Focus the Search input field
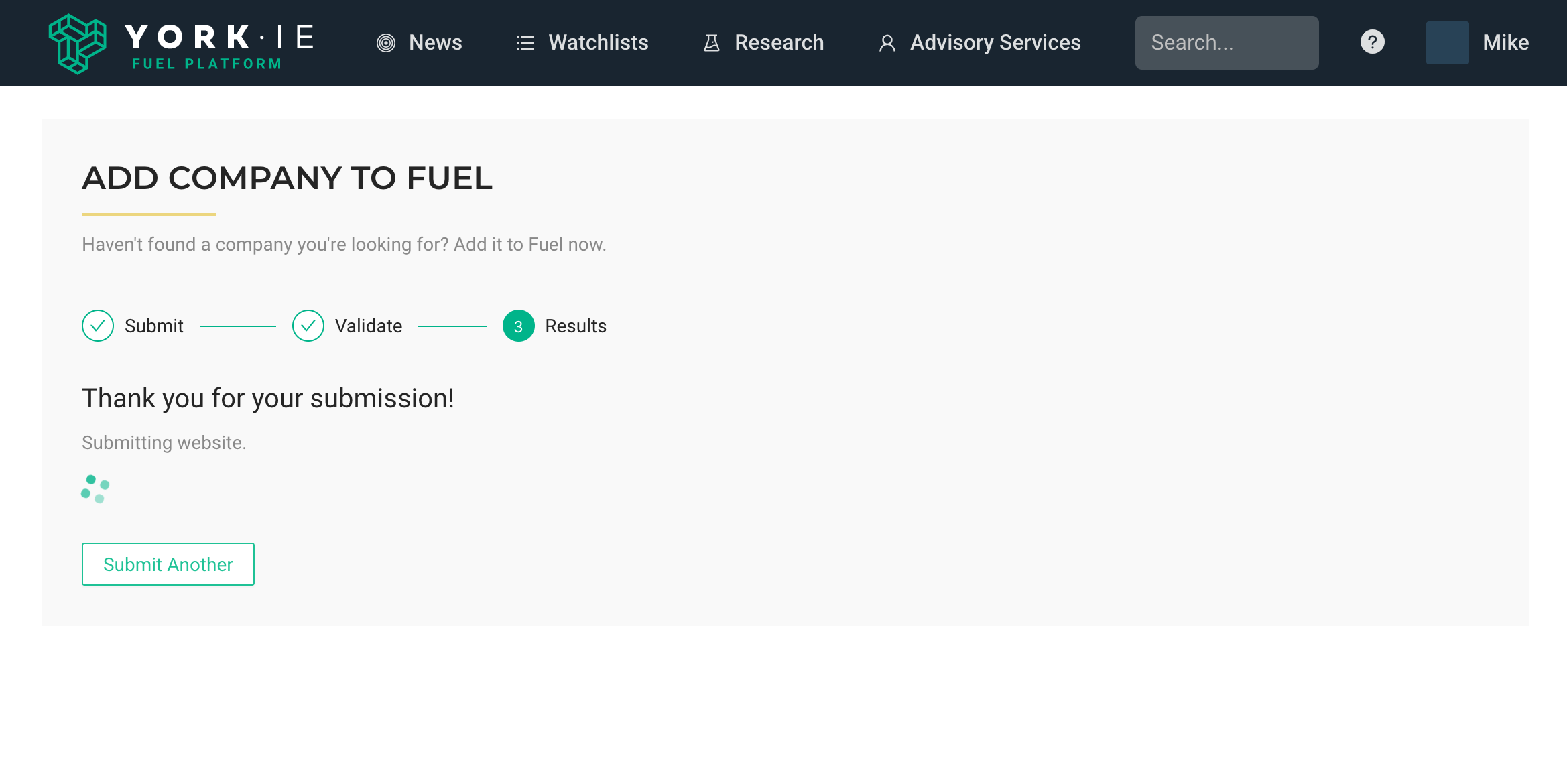Viewport: 1567px width, 784px height. tap(1227, 43)
